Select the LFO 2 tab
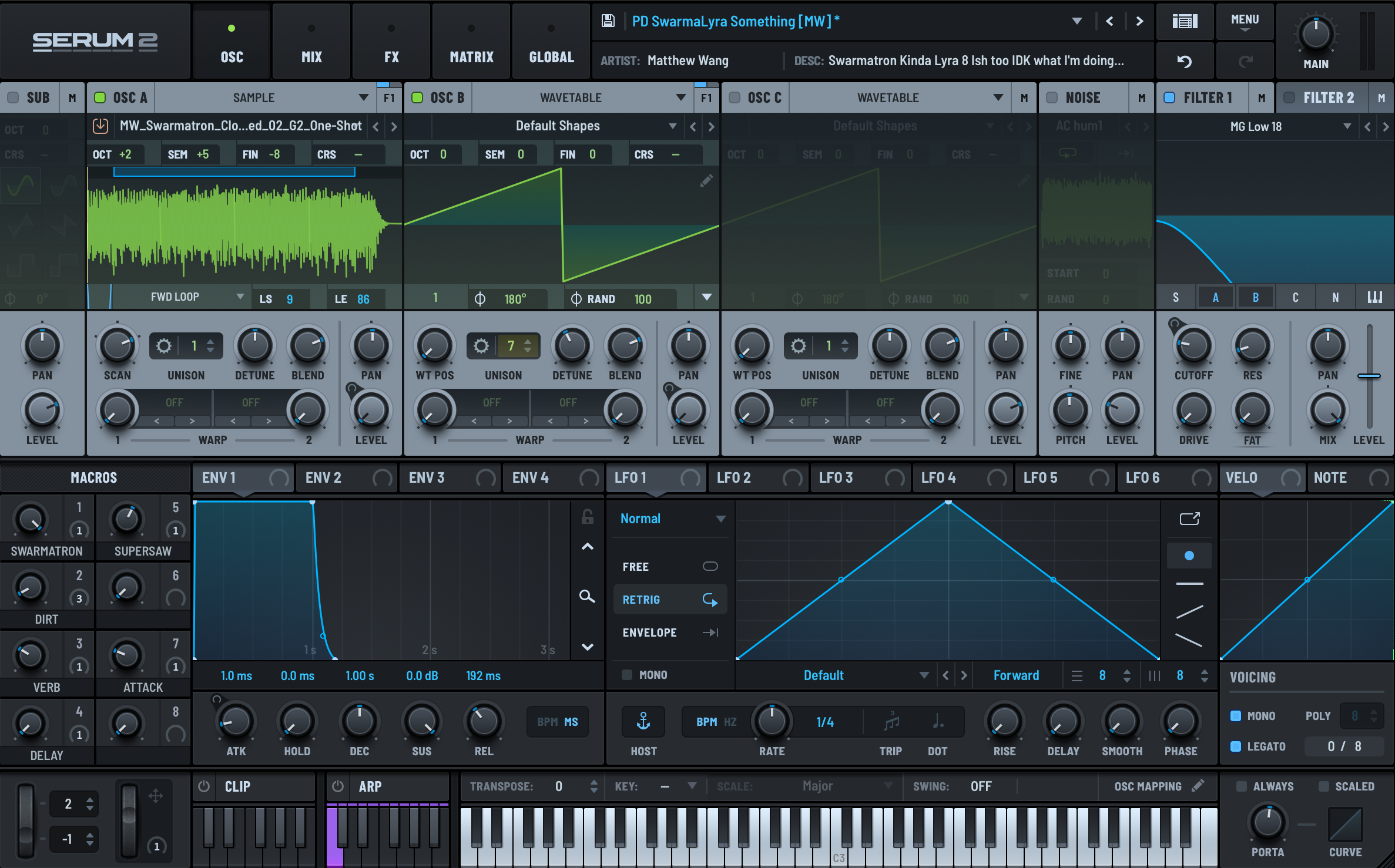Image resolution: width=1395 pixels, height=868 pixels. (x=735, y=477)
